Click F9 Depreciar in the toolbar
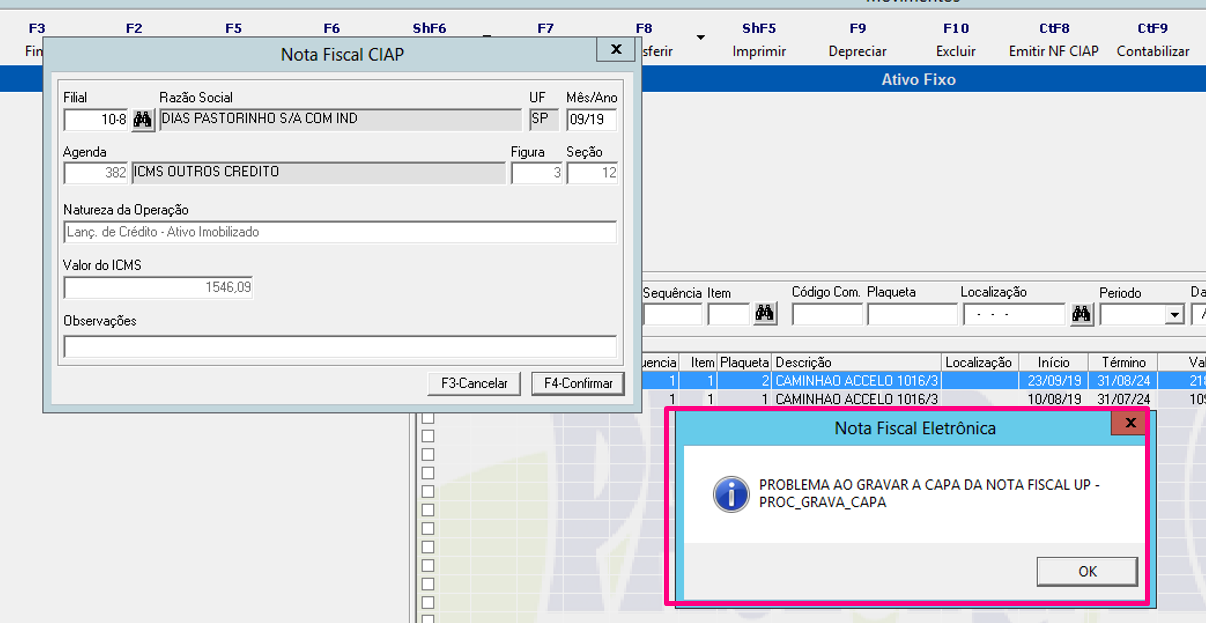The image size is (1206, 623). point(858,40)
